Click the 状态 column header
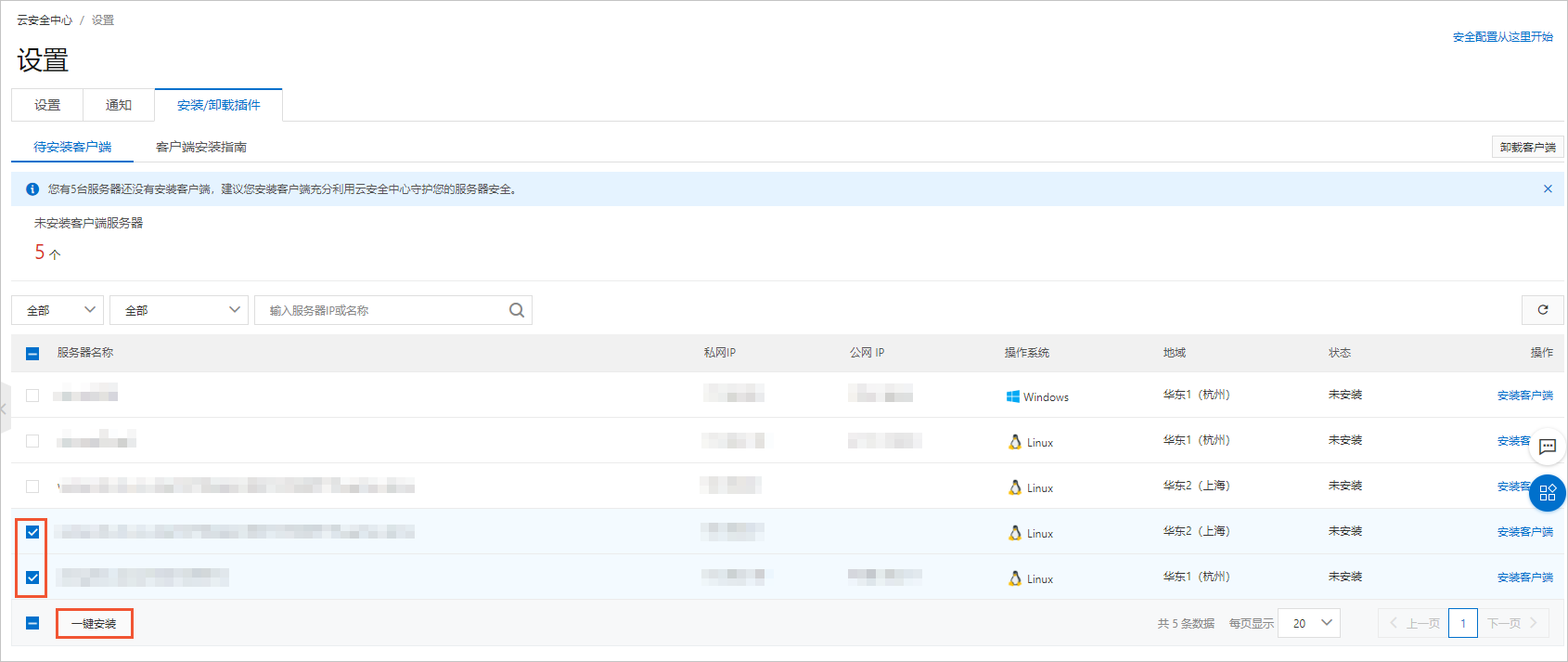 [1340, 353]
